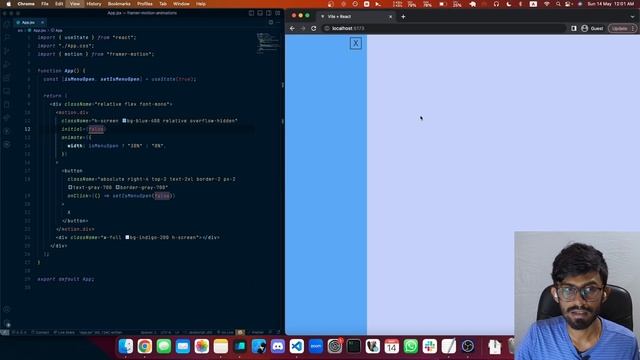This screenshot has height=360, width=640.
Task: Click the bg-indigo-200 color swatch
Action: point(127,237)
